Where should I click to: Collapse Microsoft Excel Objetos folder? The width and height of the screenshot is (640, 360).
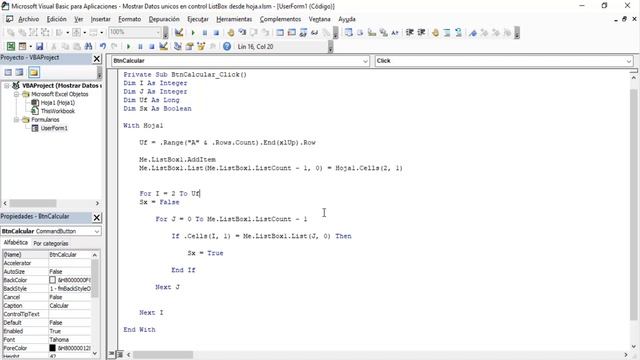[x=16, y=94]
